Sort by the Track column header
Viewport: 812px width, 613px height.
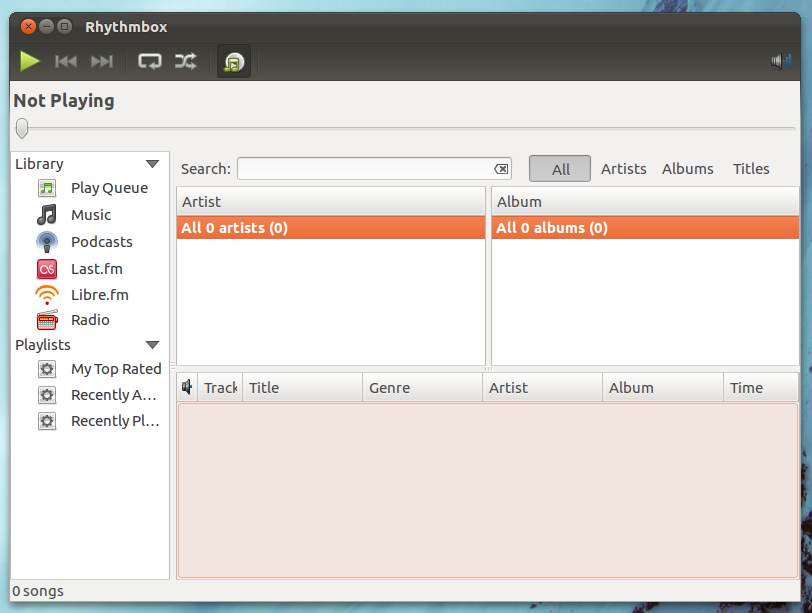coord(220,387)
